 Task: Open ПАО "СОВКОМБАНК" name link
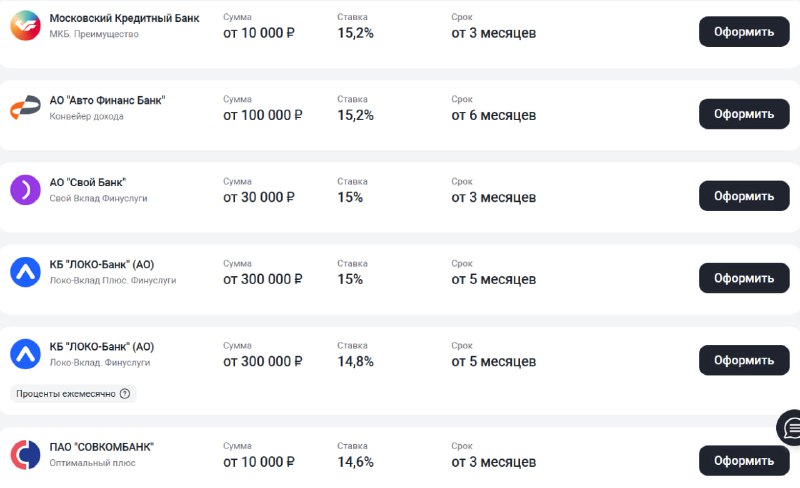point(101,446)
